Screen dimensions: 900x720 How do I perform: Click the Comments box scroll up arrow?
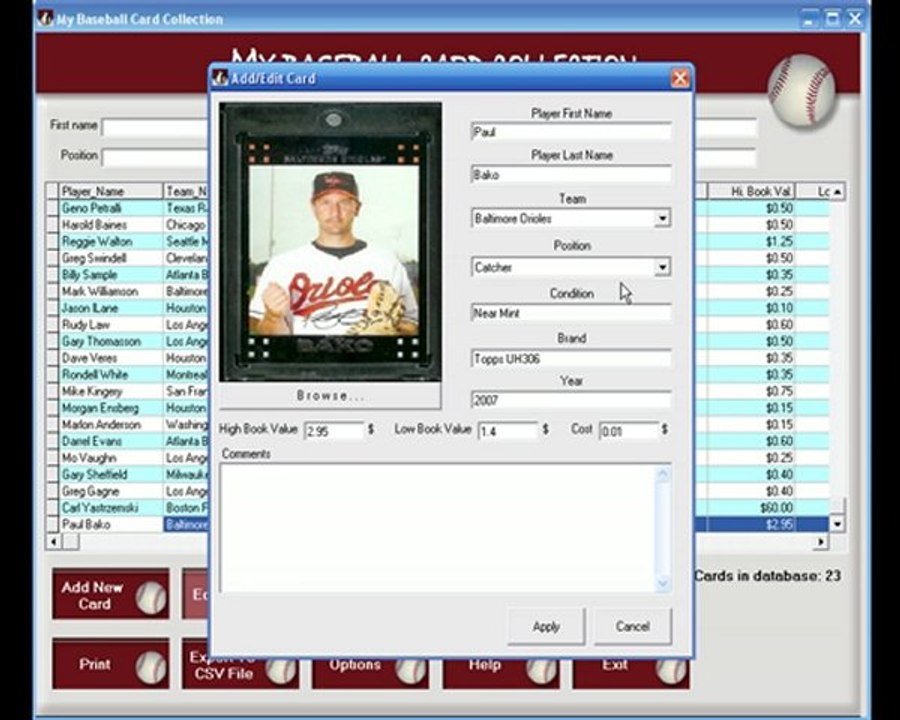coord(663,474)
